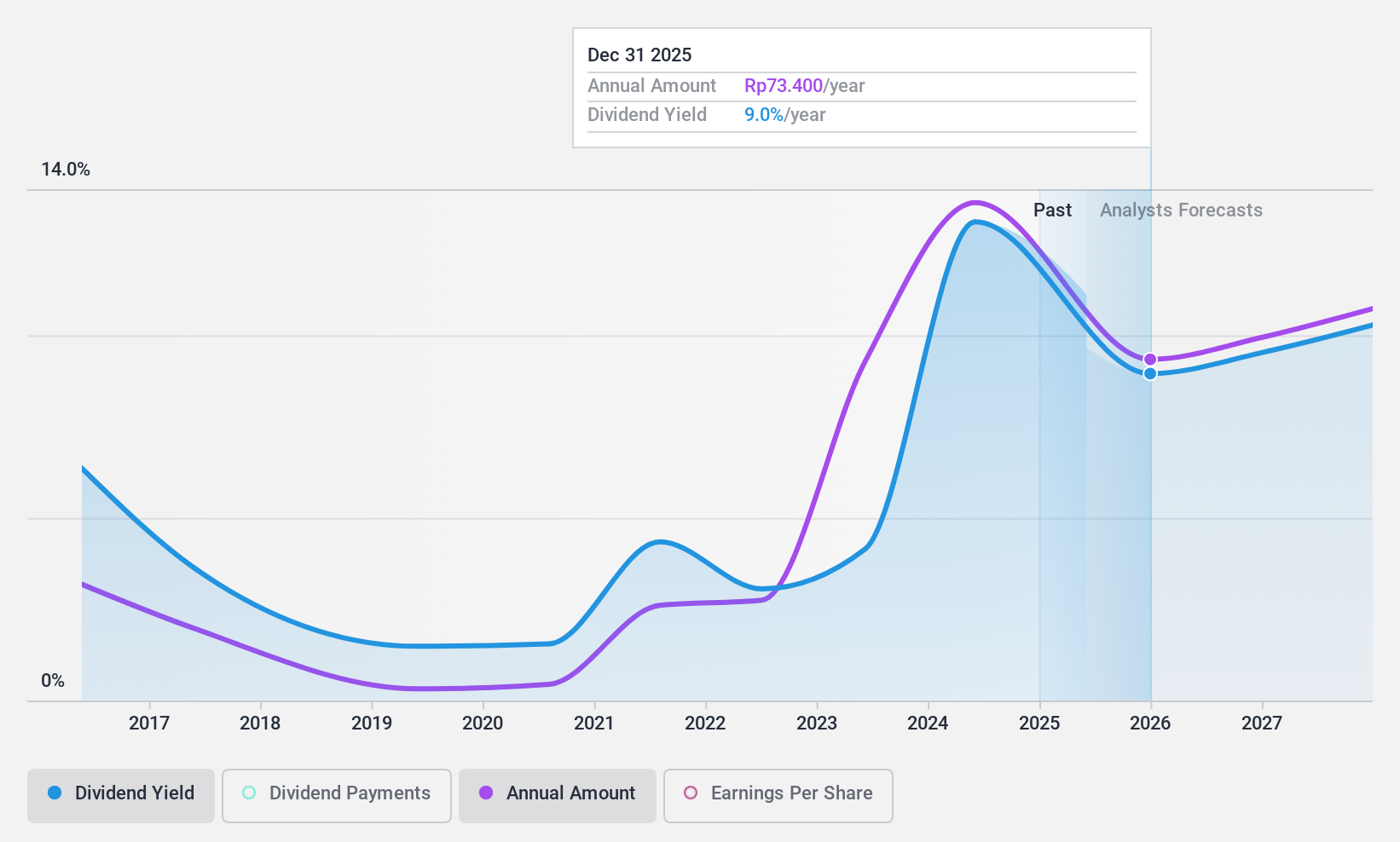Toggle the Annual Amount series
1400x842 pixels.
[x=557, y=796]
